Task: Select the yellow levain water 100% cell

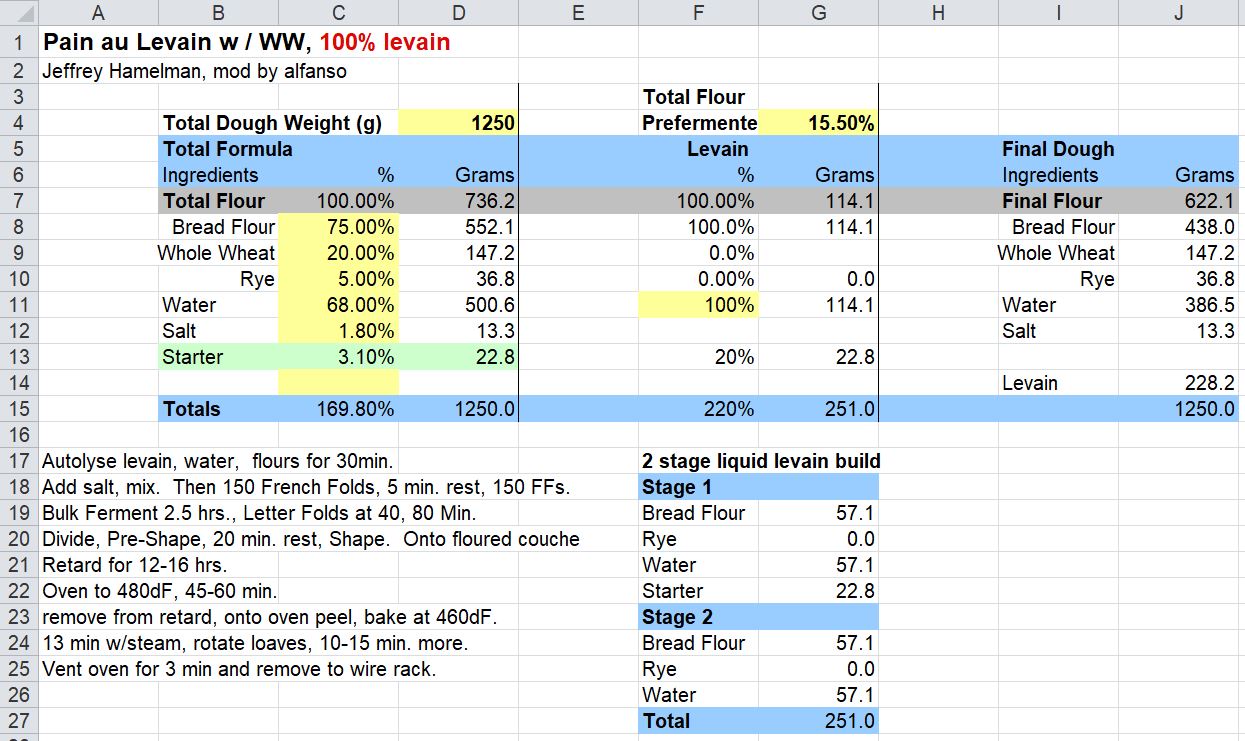Action: pyautogui.click(x=698, y=305)
